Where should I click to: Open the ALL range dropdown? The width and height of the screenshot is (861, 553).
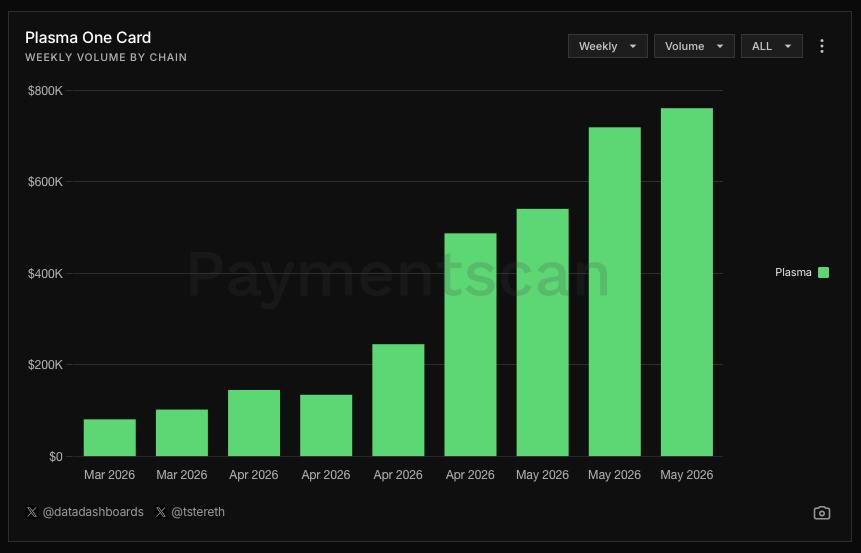[x=771, y=46]
